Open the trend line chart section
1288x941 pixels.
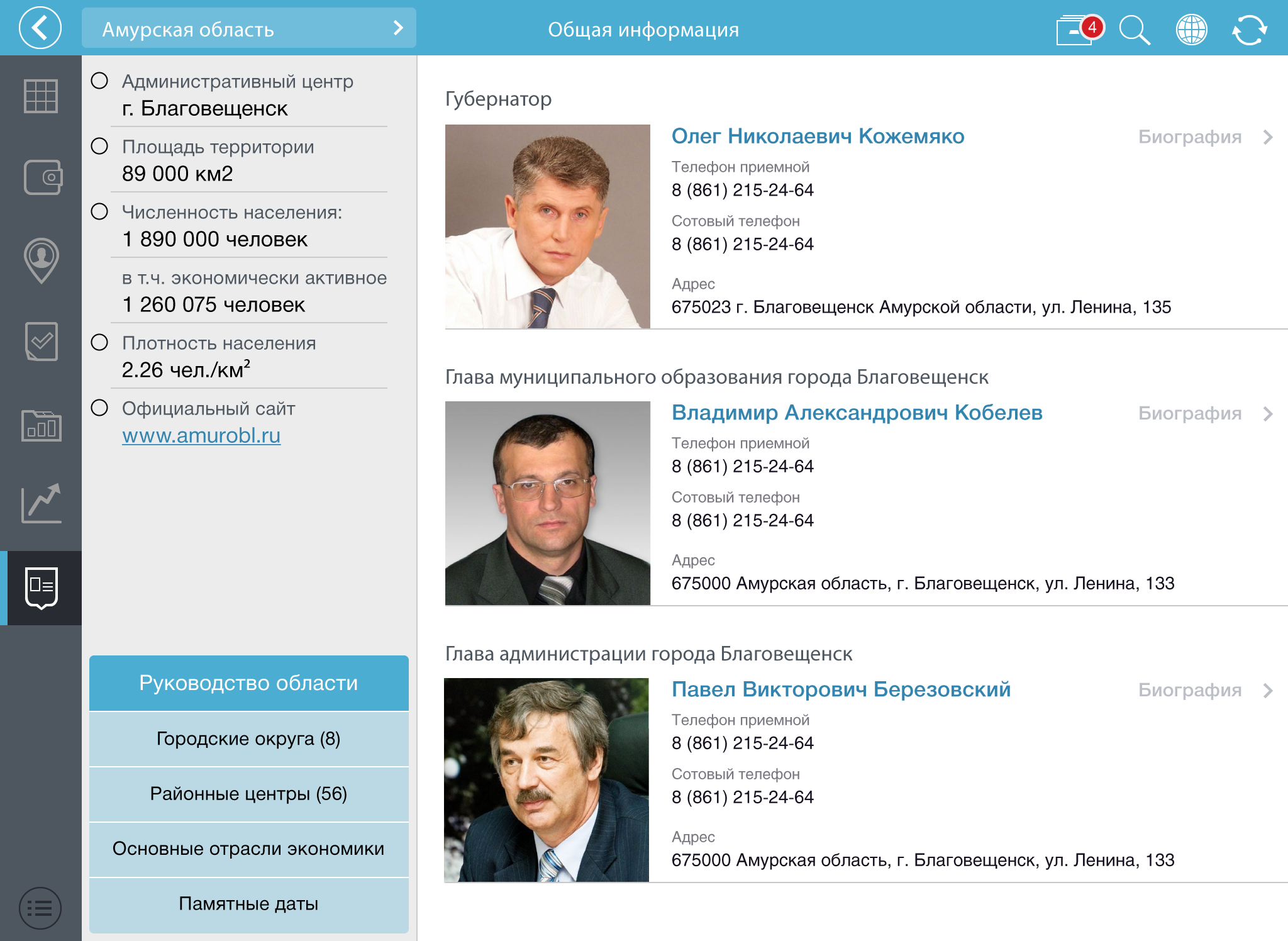[42, 503]
